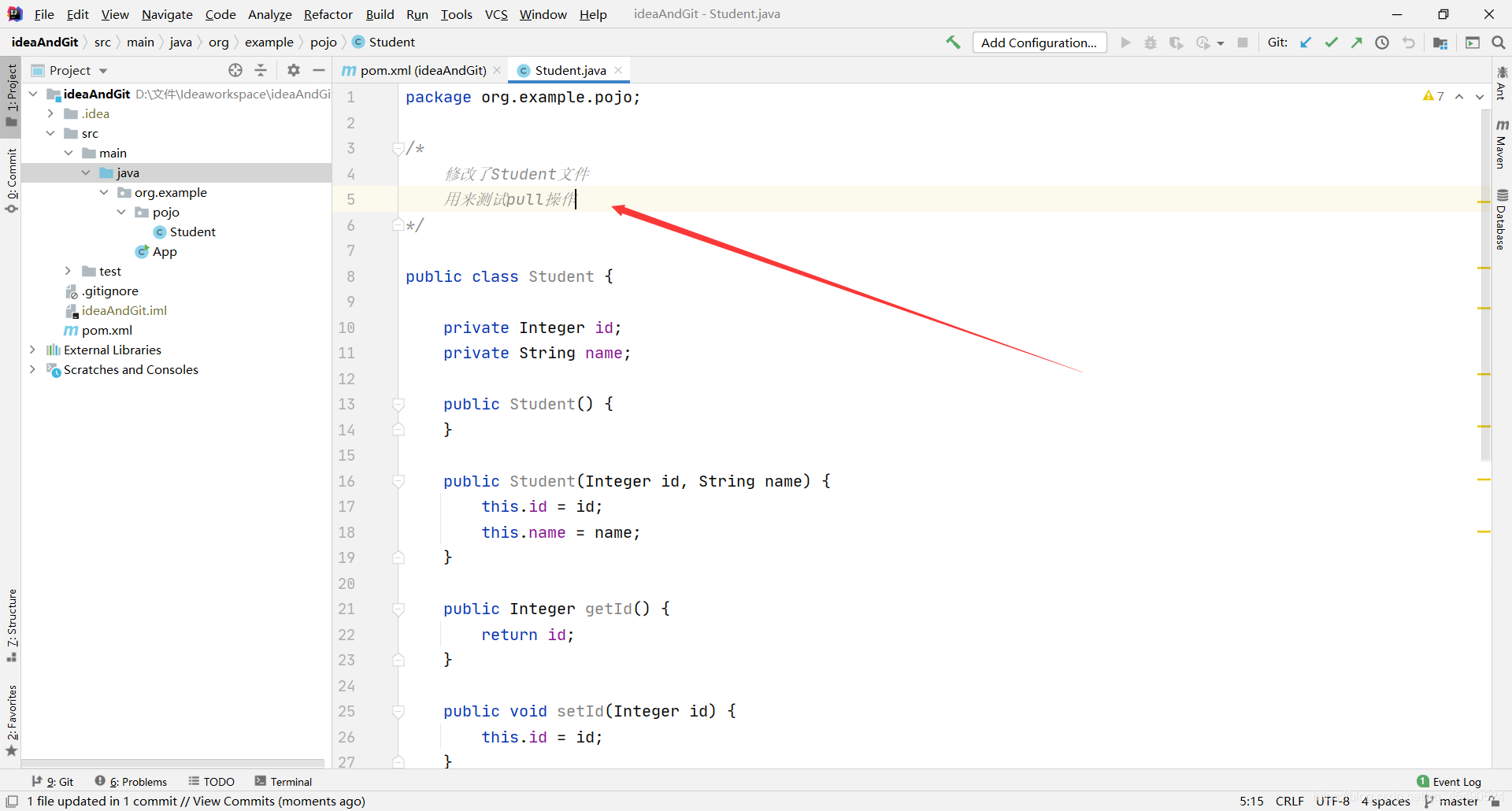This screenshot has height=811, width=1512.
Task: Go to next highlighted error arrow
Action: [1480, 96]
